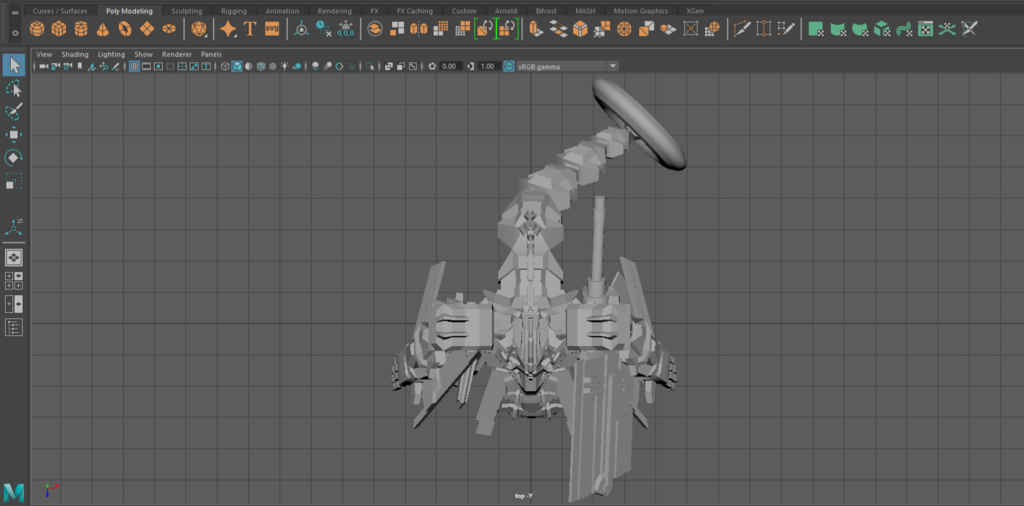Image resolution: width=1024 pixels, height=506 pixels.
Task: Open the viewport Shading menu
Action: [75, 54]
